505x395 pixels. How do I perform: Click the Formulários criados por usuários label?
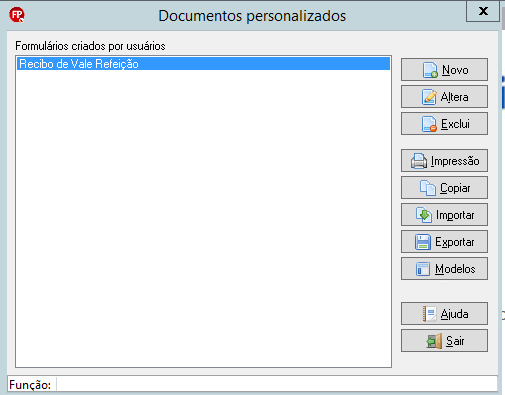pyautogui.click(x=90, y=46)
